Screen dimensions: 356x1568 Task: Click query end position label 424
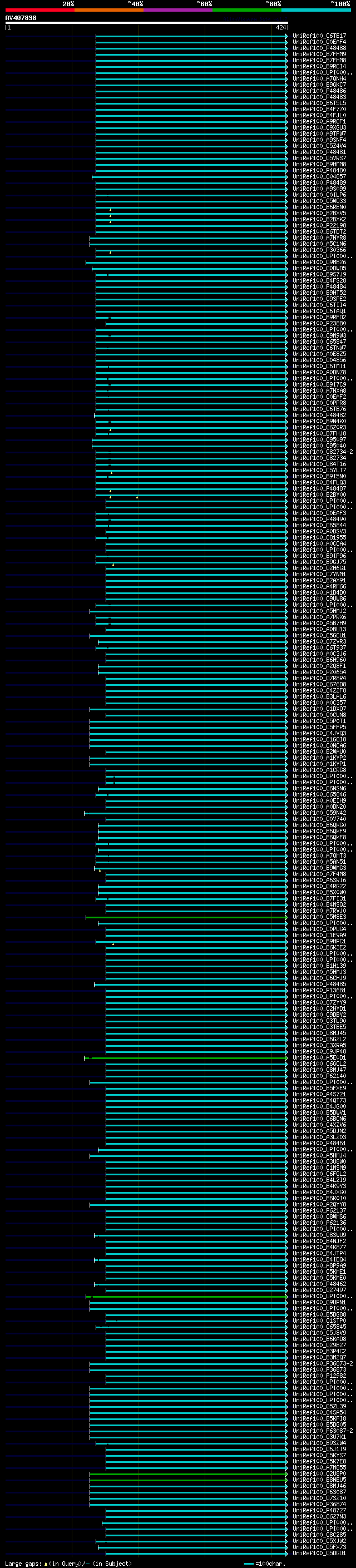click(x=280, y=27)
